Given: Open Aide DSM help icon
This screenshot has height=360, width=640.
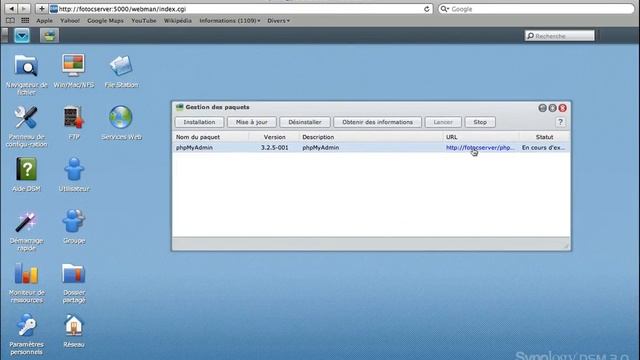Looking at the screenshot, I should point(27,169).
